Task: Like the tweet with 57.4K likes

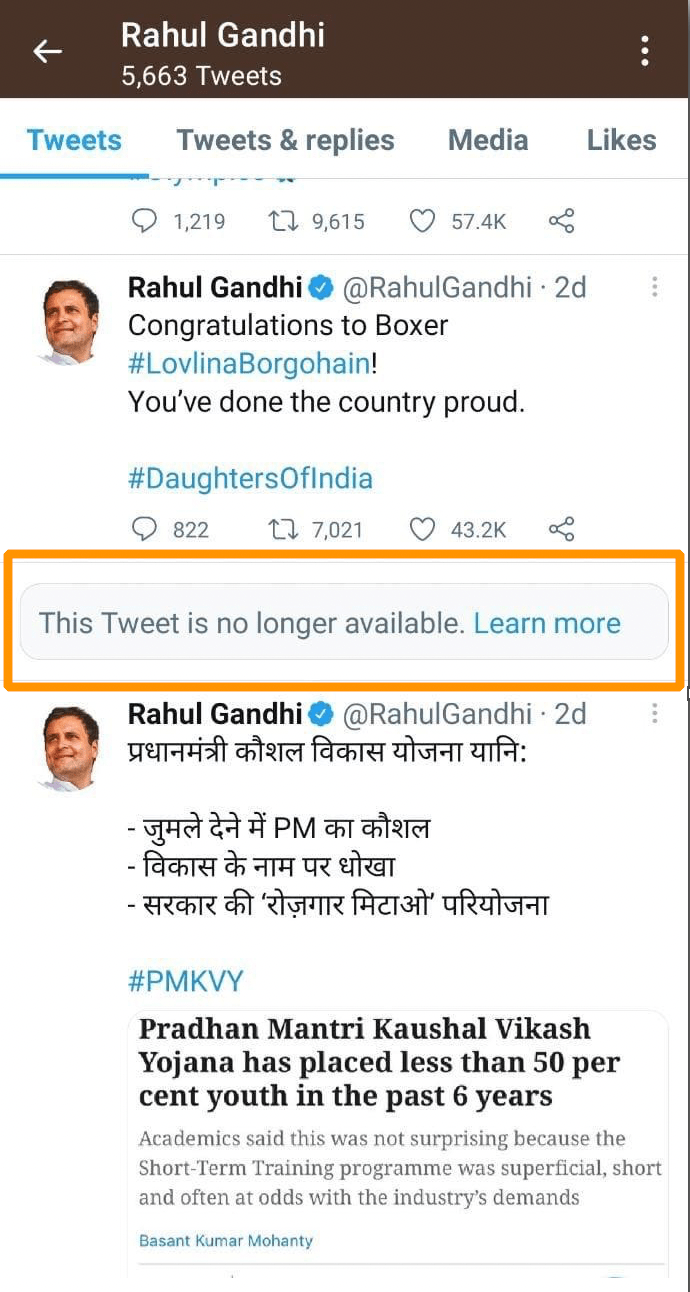Action: click(423, 221)
